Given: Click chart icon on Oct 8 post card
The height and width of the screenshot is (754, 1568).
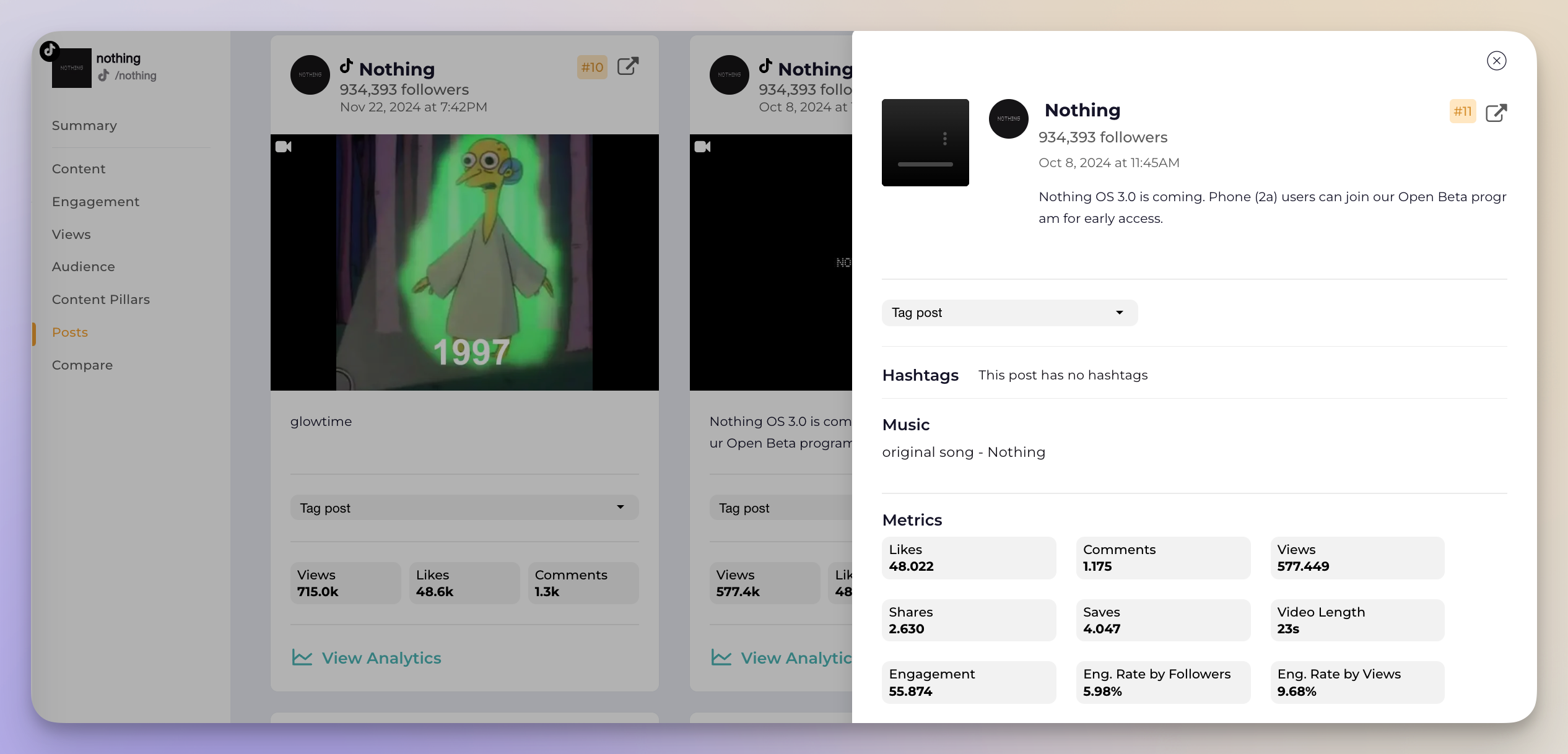Looking at the screenshot, I should (x=721, y=657).
